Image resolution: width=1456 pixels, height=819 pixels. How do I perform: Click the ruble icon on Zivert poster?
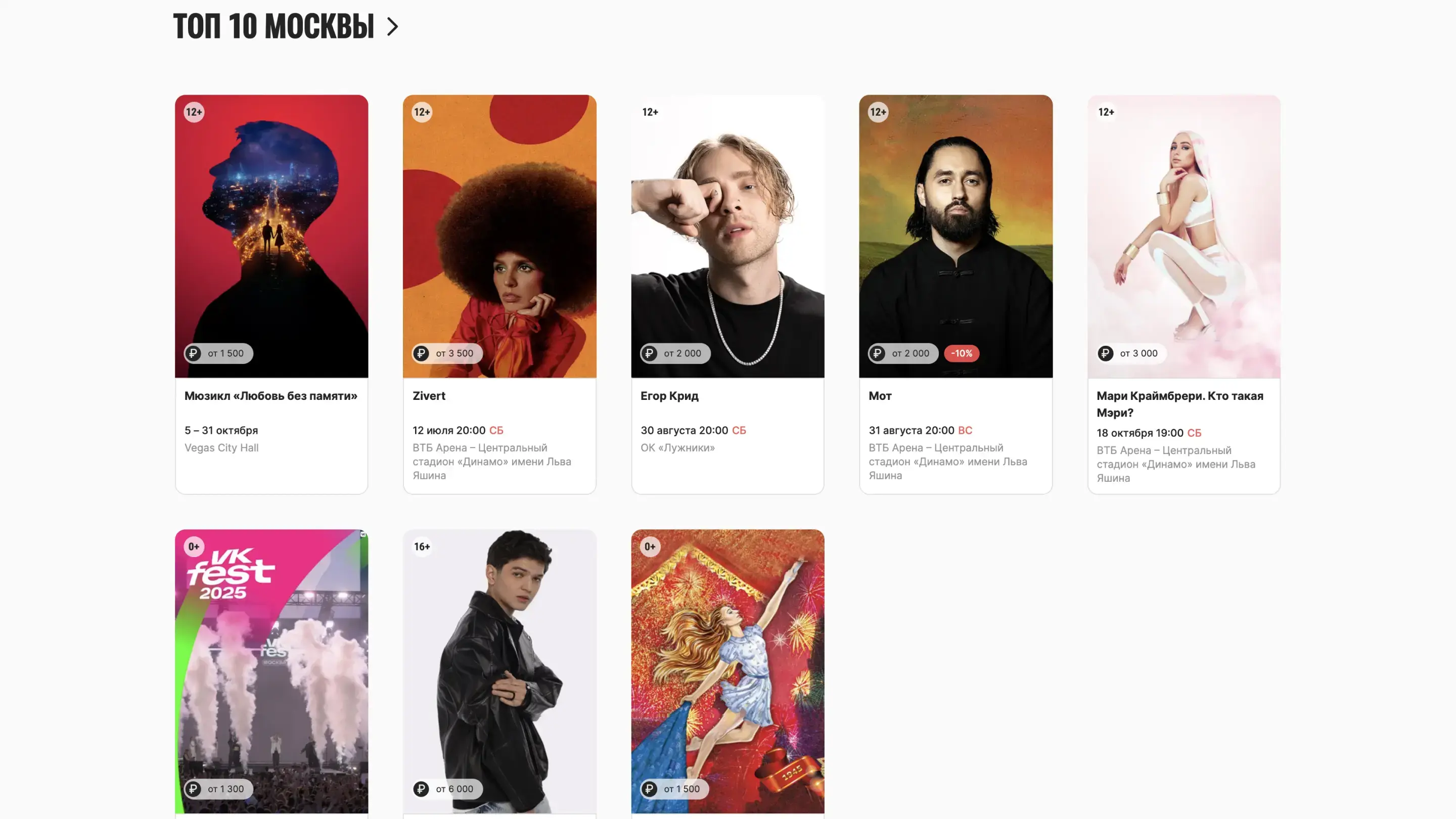(x=421, y=353)
